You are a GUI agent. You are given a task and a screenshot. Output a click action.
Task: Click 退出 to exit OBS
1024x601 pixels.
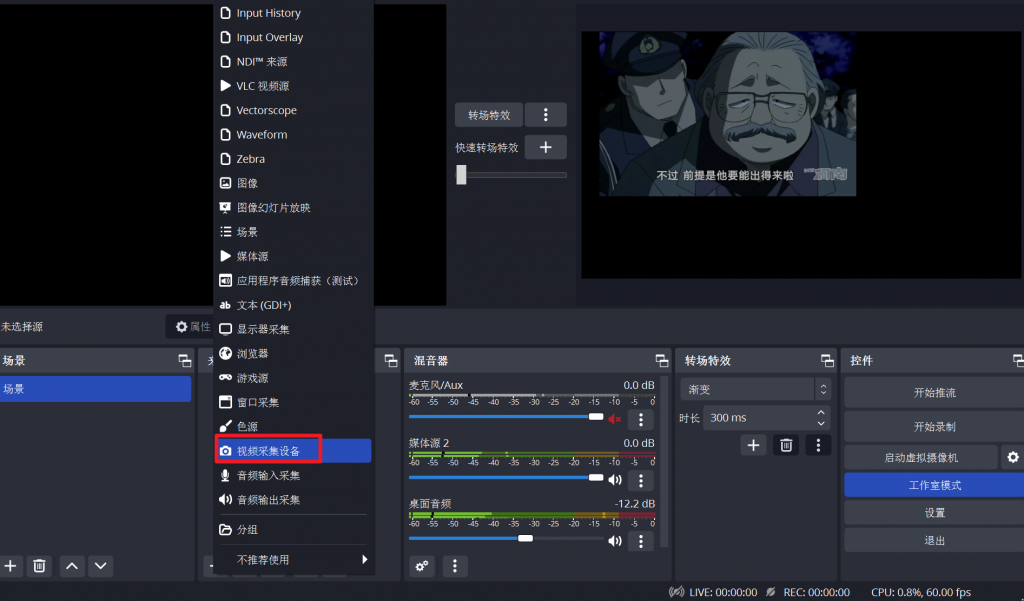point(935,540)
